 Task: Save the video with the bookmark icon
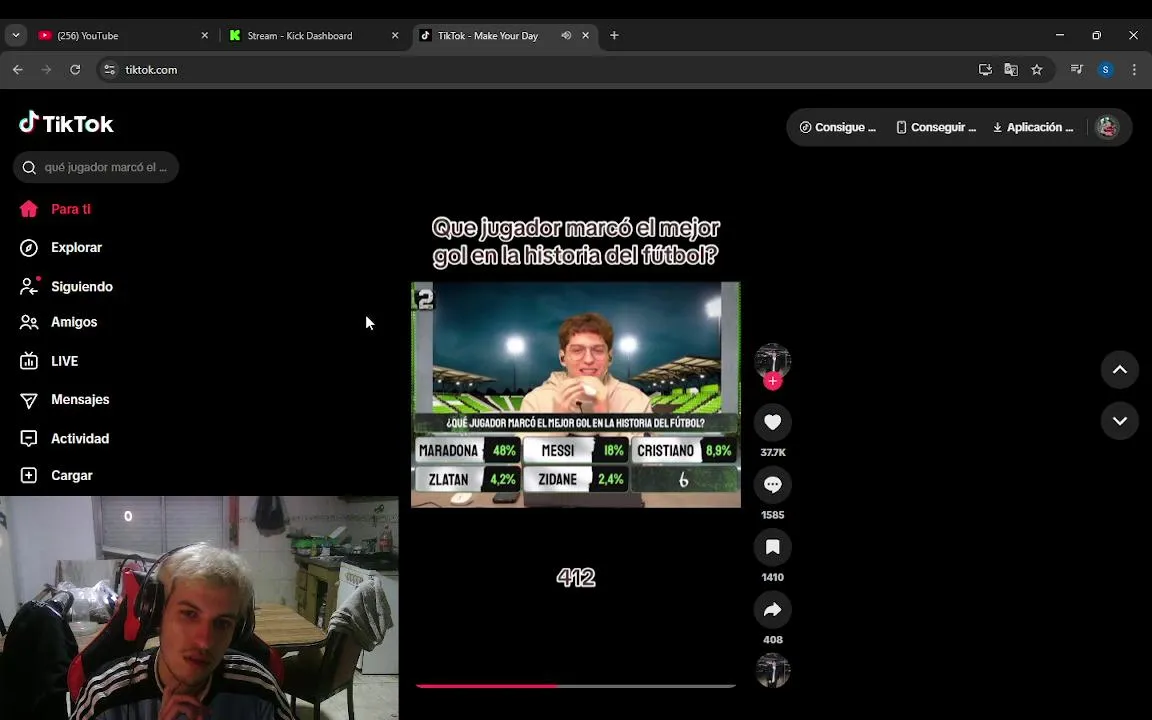point(772,547)
